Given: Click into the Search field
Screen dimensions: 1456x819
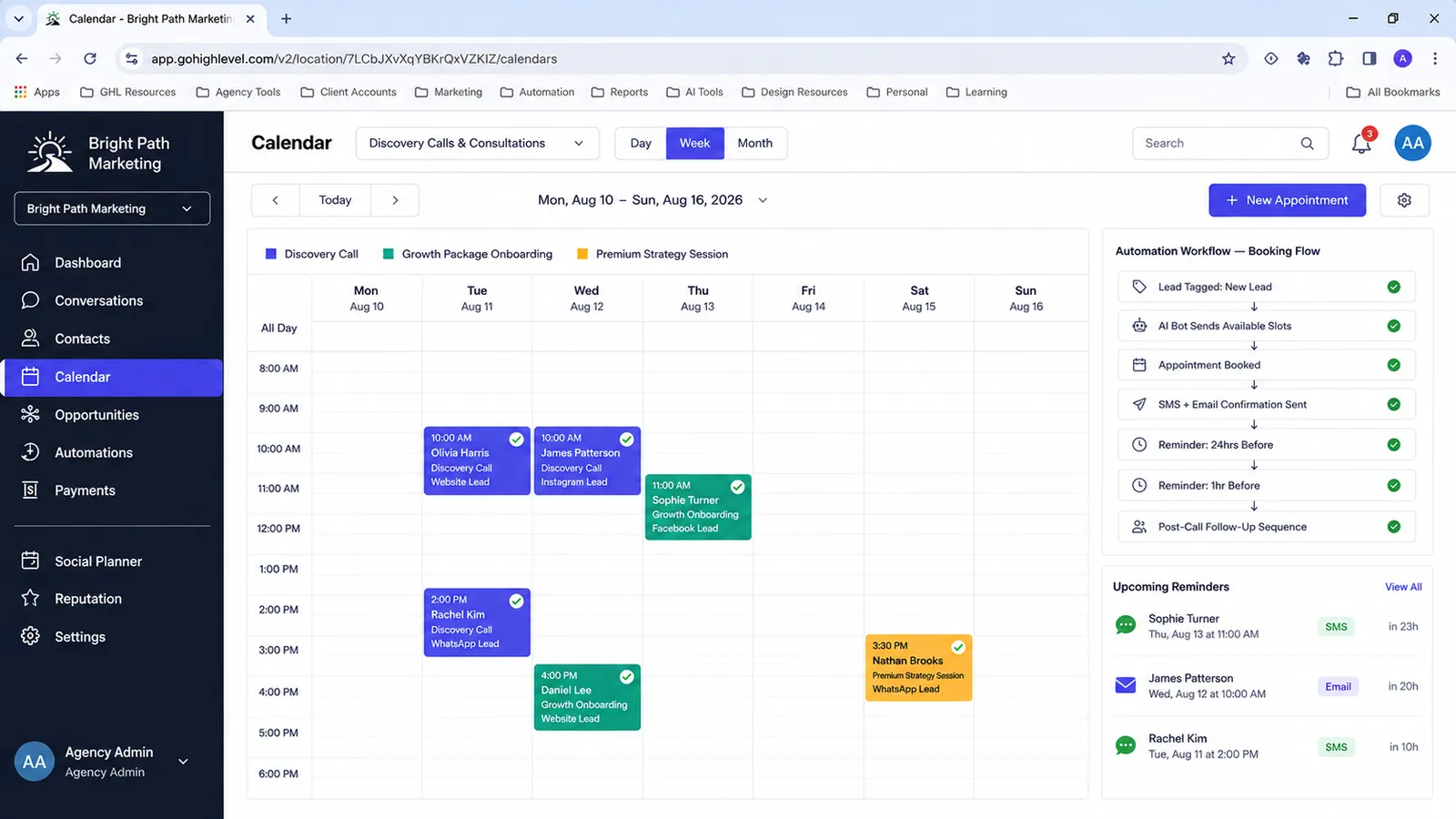Looking at the screenshot, I should [x=1230, y=143].
